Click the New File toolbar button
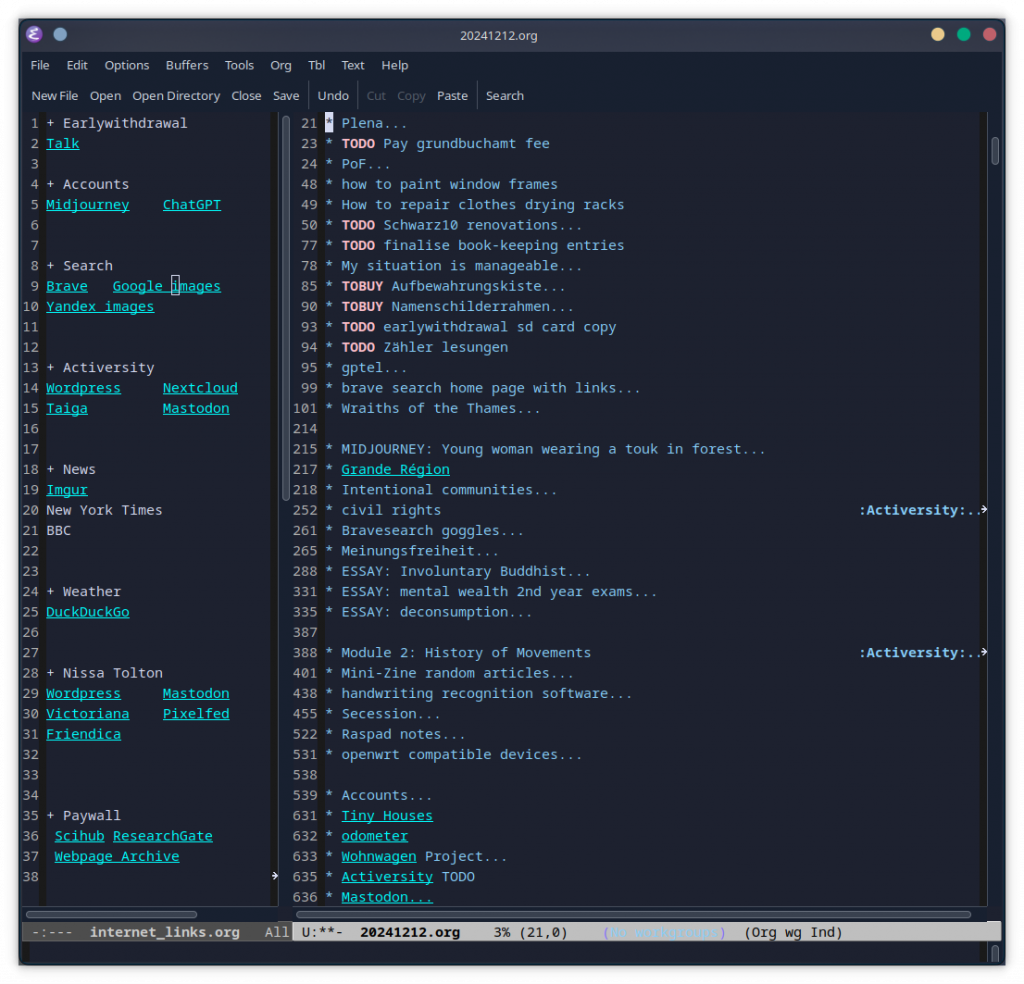This screenshot has width=1024, height=984. (55, 96)
